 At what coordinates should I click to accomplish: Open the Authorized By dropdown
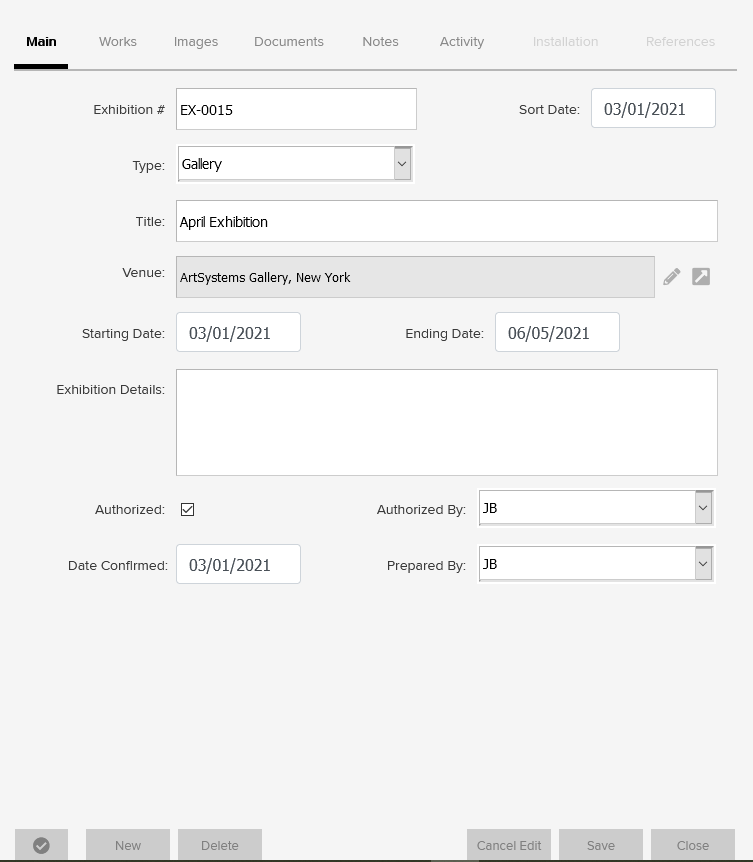point(703,508)
